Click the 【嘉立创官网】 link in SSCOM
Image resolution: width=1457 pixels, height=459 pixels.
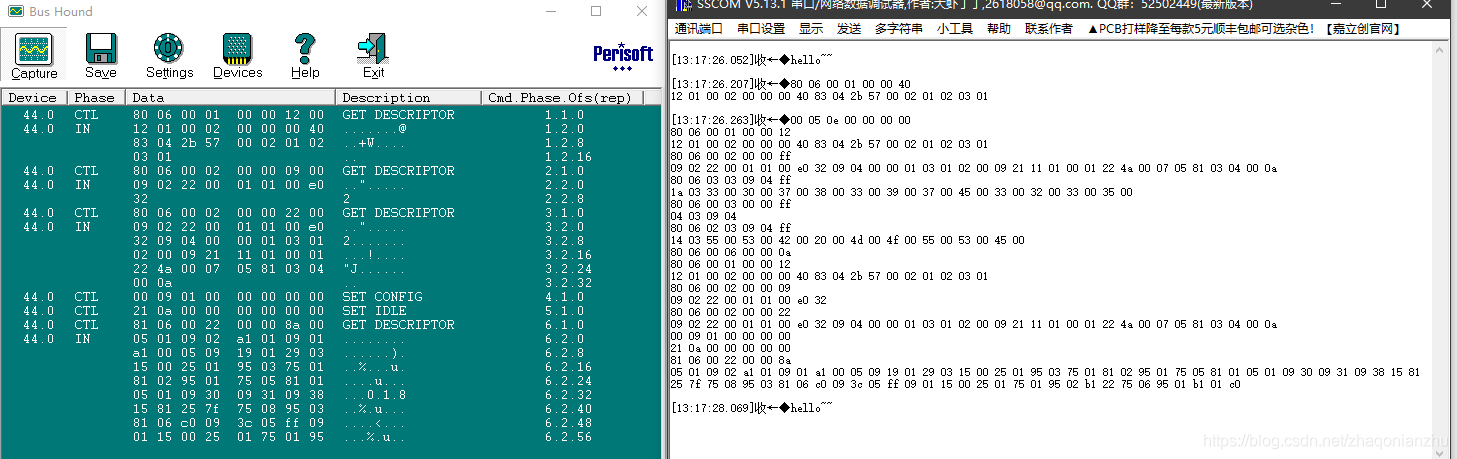pyautogui.click(x=1361, y=29)
